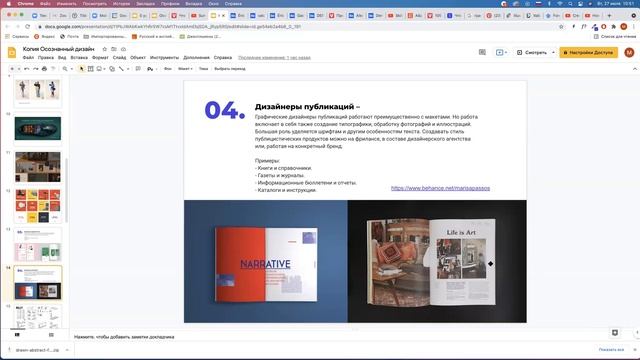Select the brown interior collage slide thumbnail
Viewport: 640px width, 360px height.
click(x=38, y=167)
